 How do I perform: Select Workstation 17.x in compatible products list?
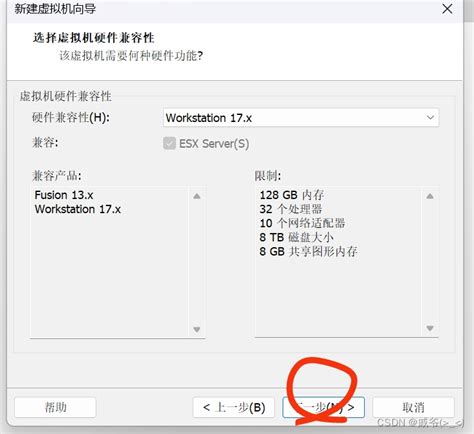tap(78, 209)
